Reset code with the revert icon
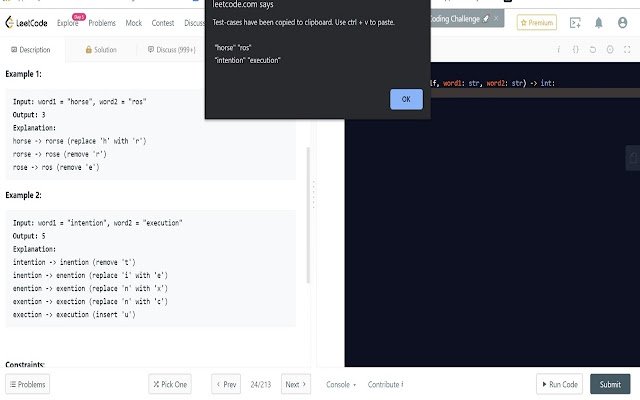The width and height of the screenshot is (640, 400). (x=593, y=50)
